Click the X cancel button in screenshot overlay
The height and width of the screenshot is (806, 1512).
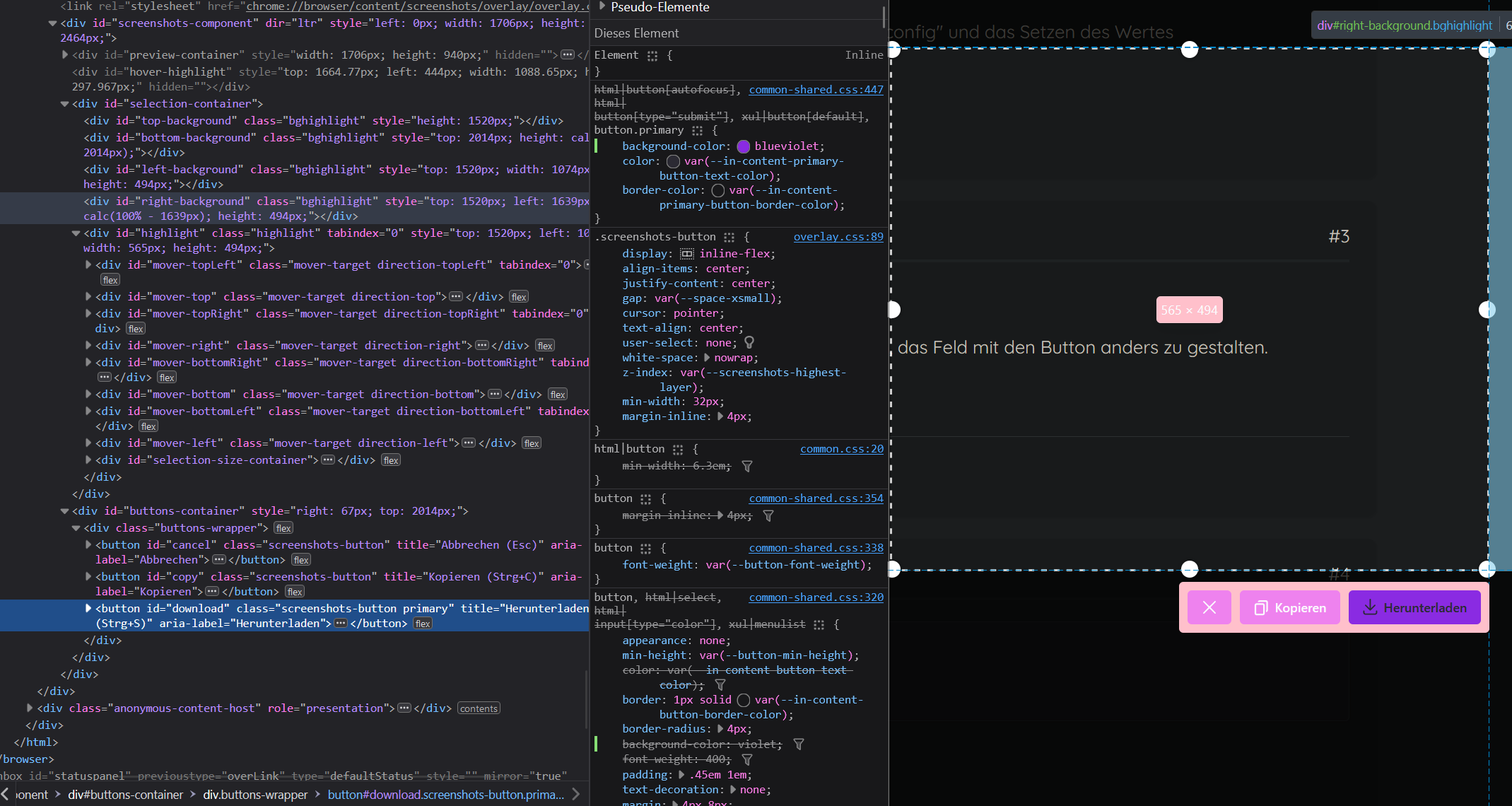coord(1209,608)
